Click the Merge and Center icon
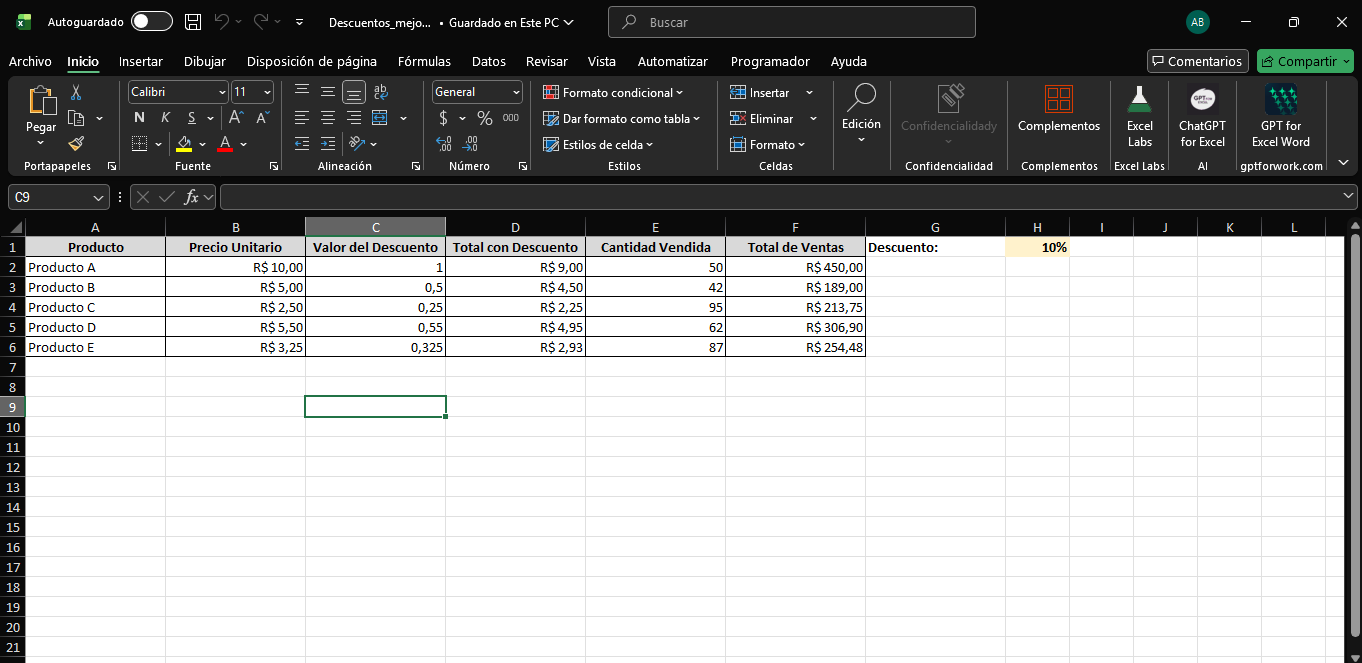Screen dimensions: 1362x663 [x=380, y=118]
